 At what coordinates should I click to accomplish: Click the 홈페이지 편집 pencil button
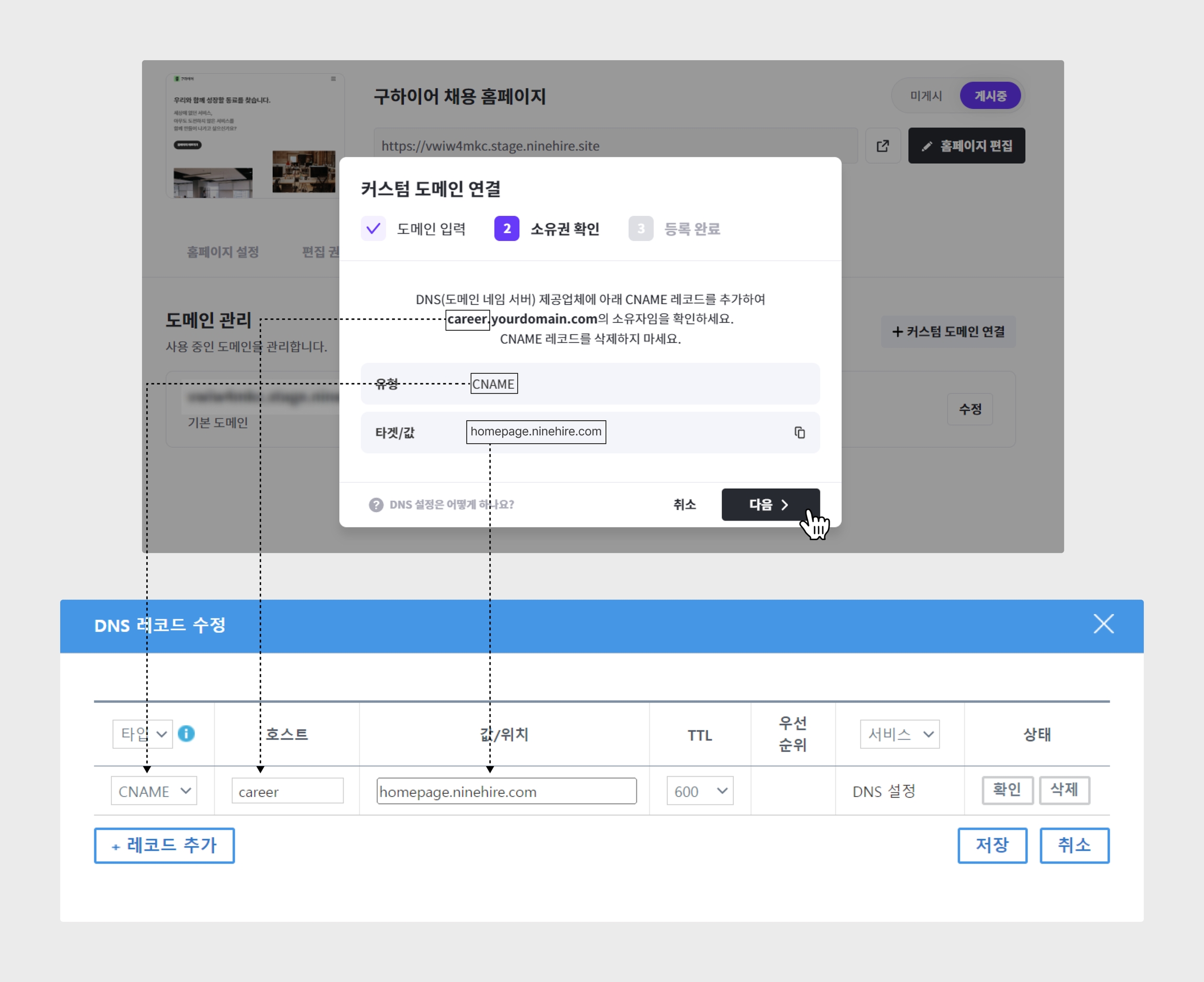tap(966, 146)
